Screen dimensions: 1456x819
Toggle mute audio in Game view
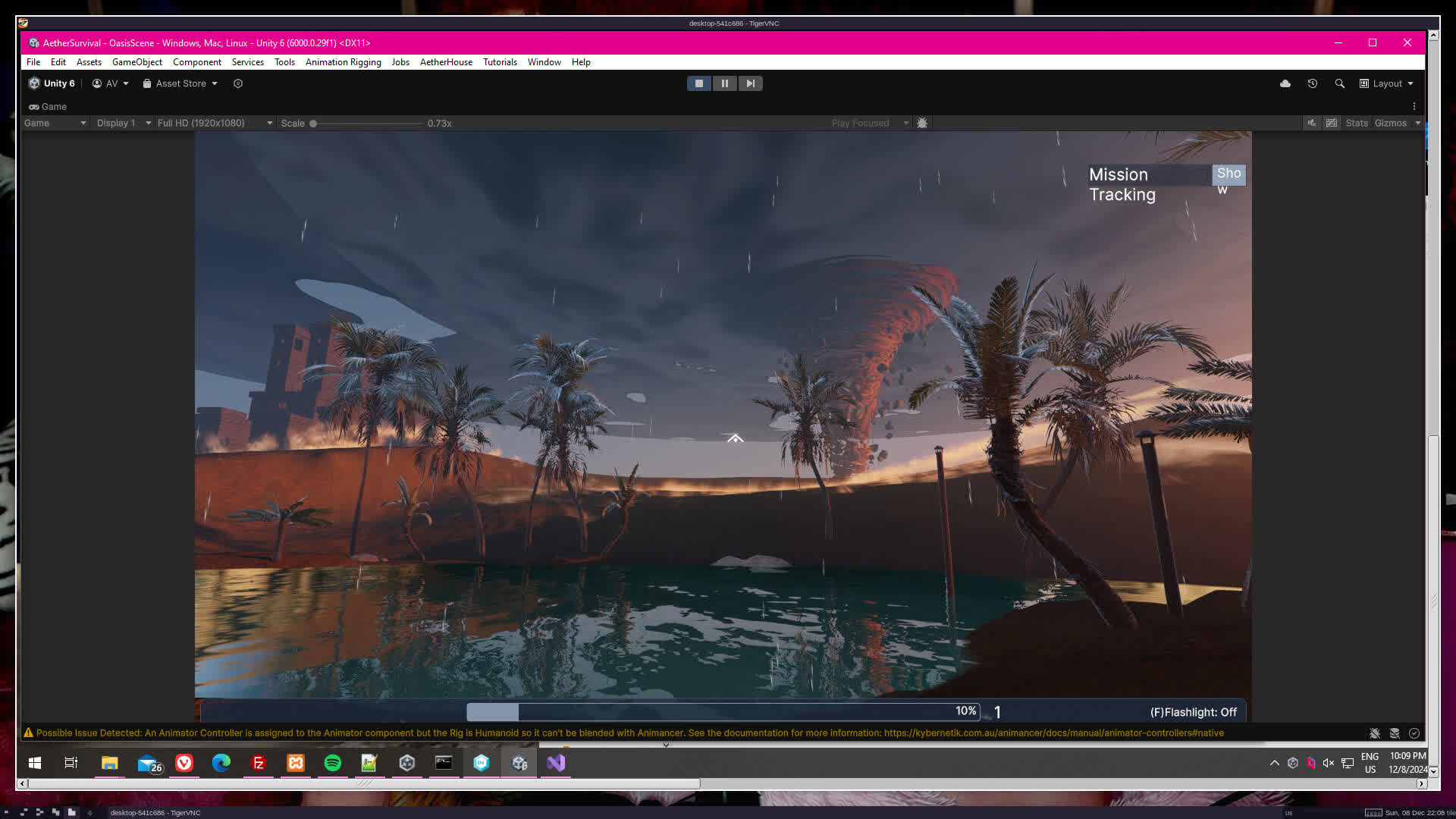[x=1312, y=123]
